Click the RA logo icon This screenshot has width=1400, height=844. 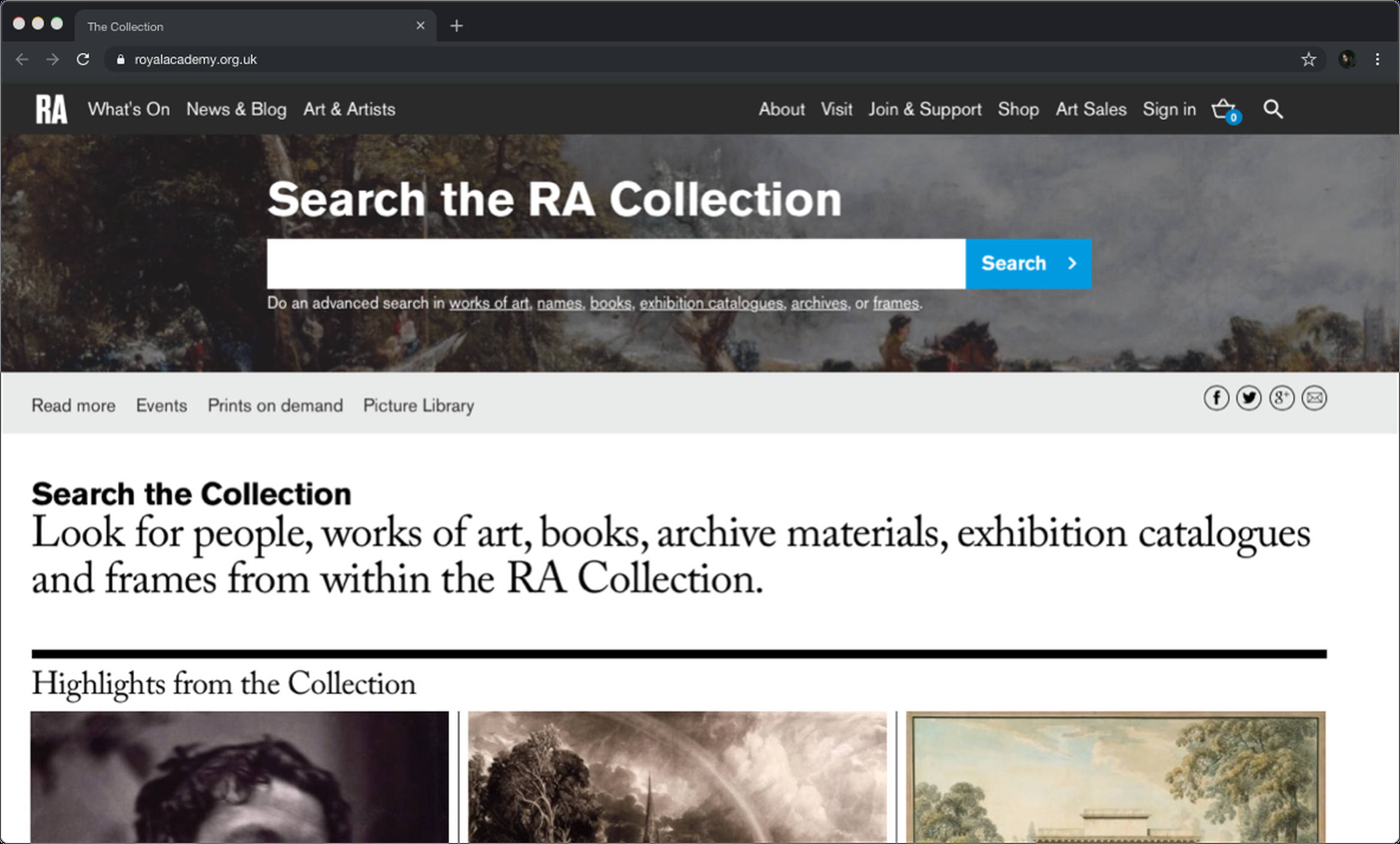click(51, 109)
